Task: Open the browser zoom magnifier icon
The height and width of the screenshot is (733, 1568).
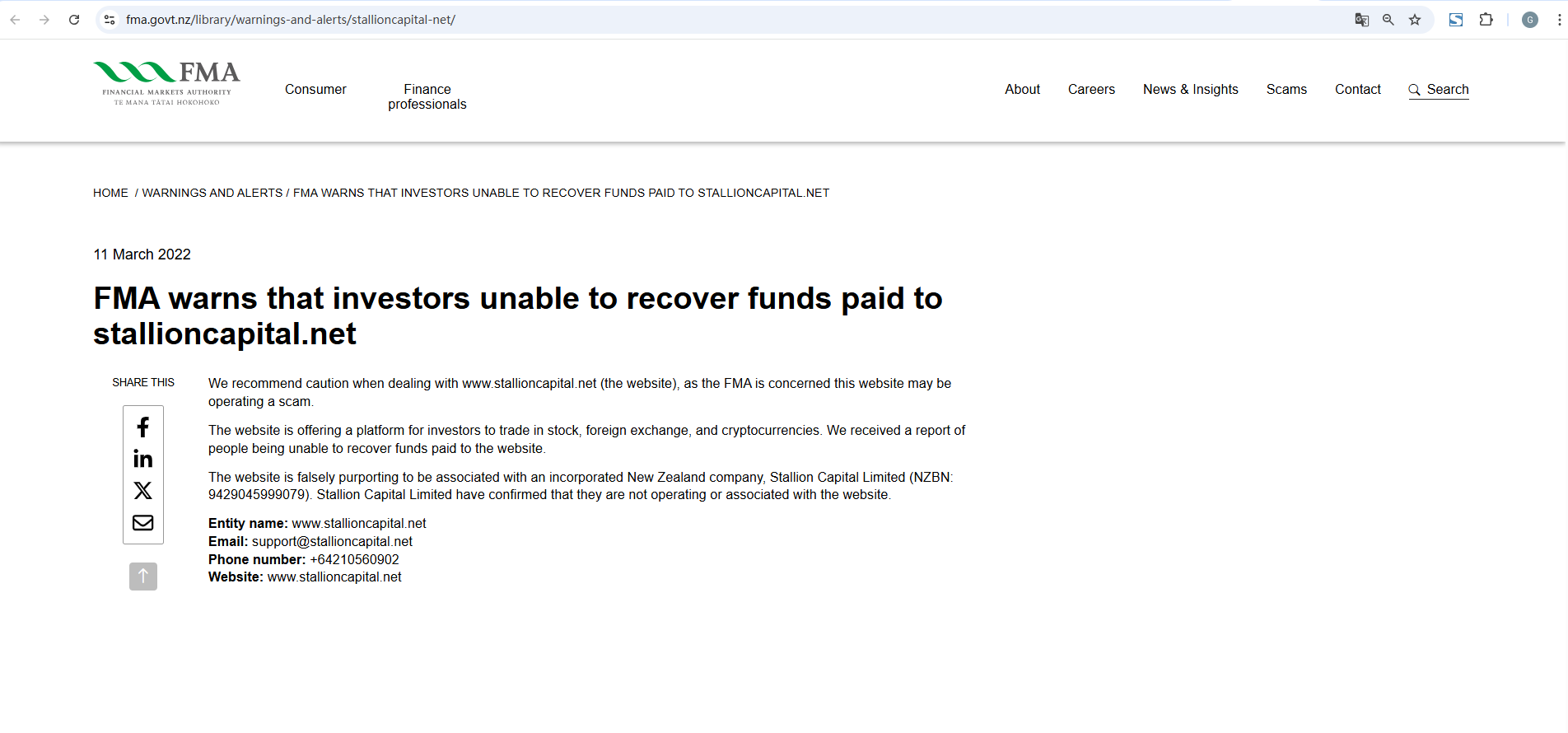Action: (x=1388, y=20)
